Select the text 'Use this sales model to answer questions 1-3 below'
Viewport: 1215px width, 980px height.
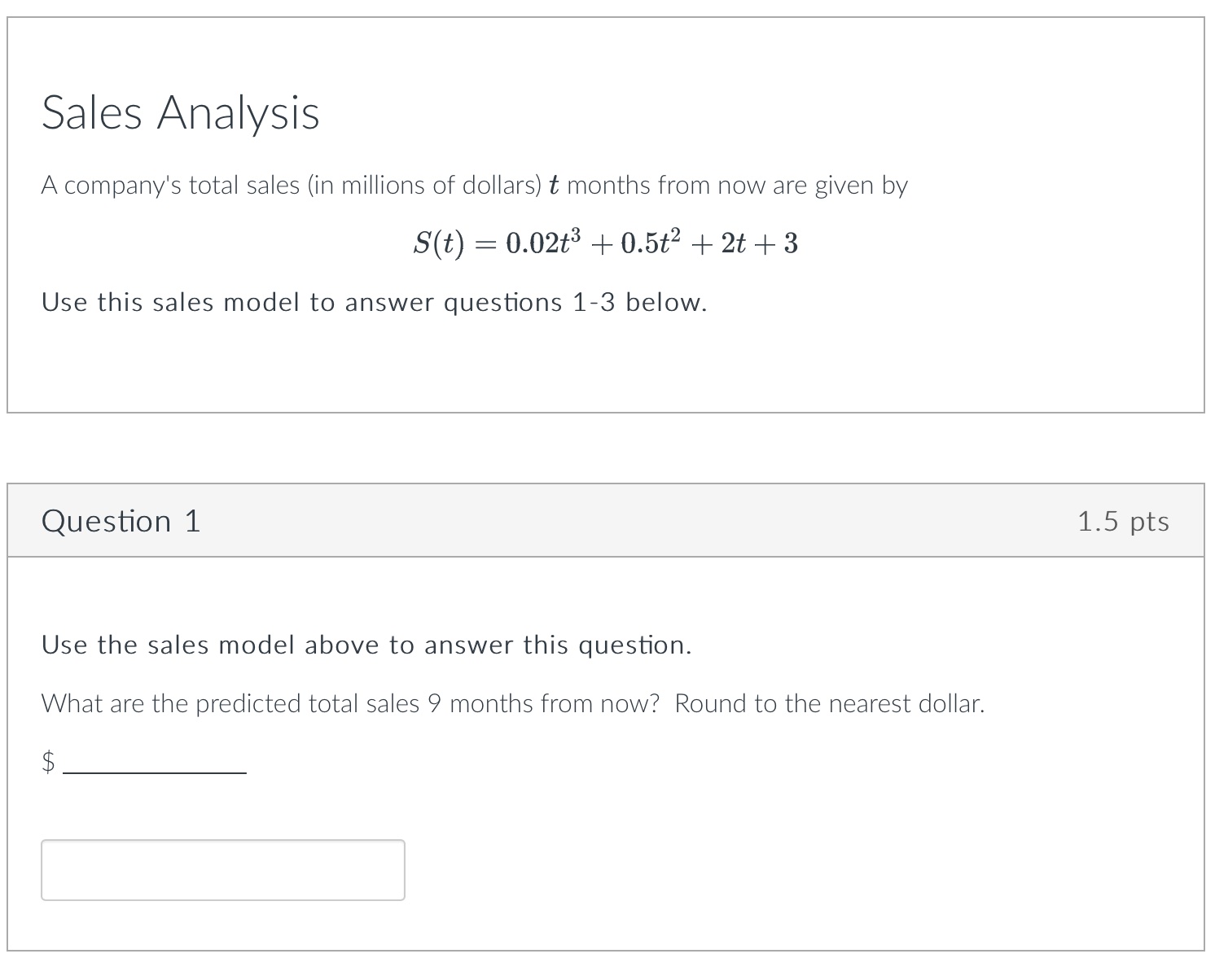pos(374,302)
